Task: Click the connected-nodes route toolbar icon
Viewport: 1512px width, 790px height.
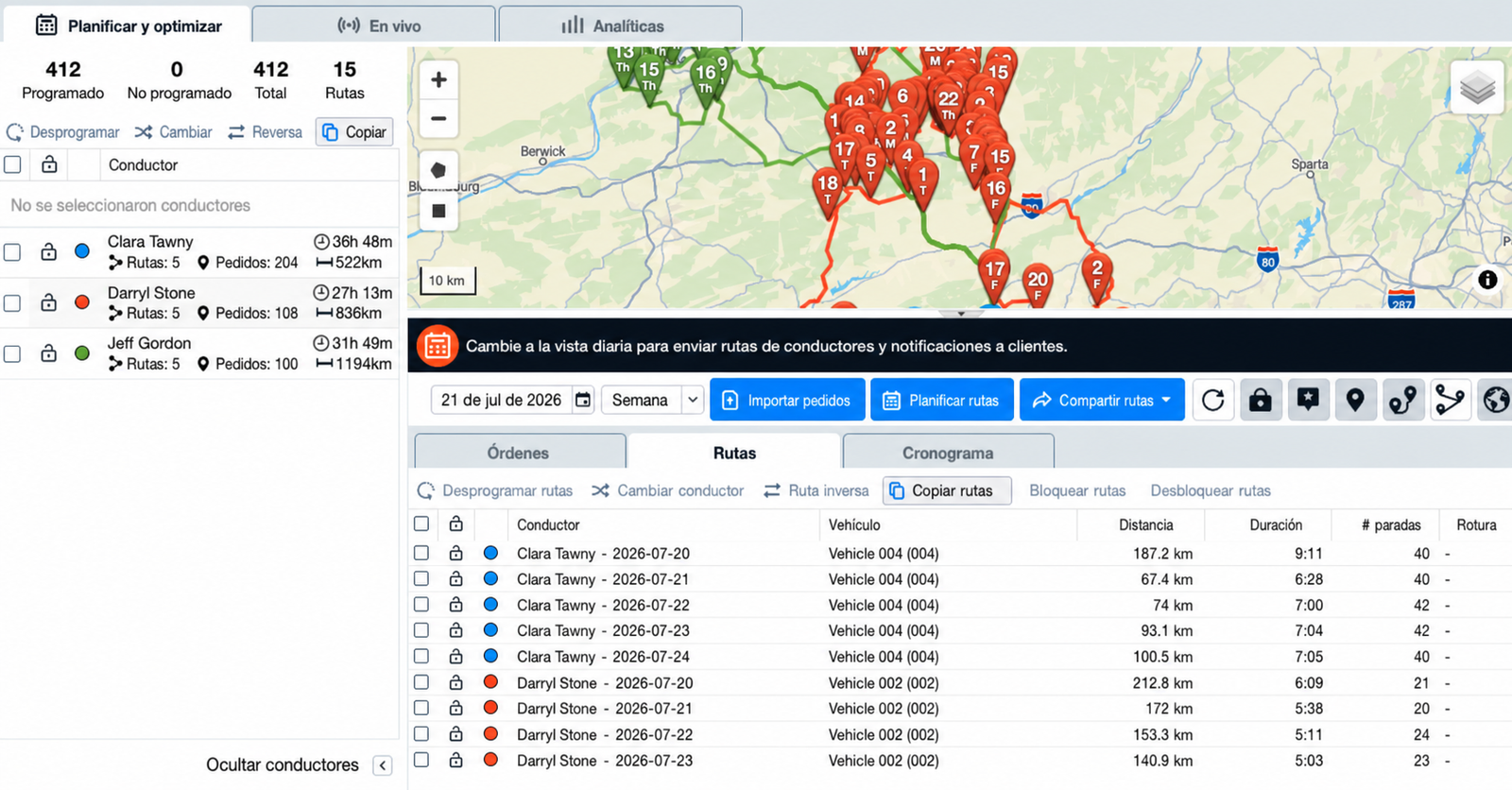Action: coord(1450,401)
